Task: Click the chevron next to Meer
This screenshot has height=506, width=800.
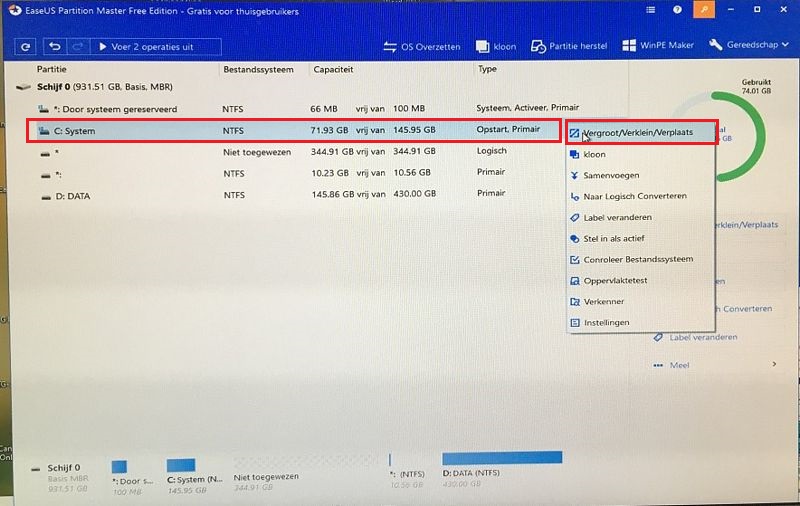Action: tap(774, 364)
